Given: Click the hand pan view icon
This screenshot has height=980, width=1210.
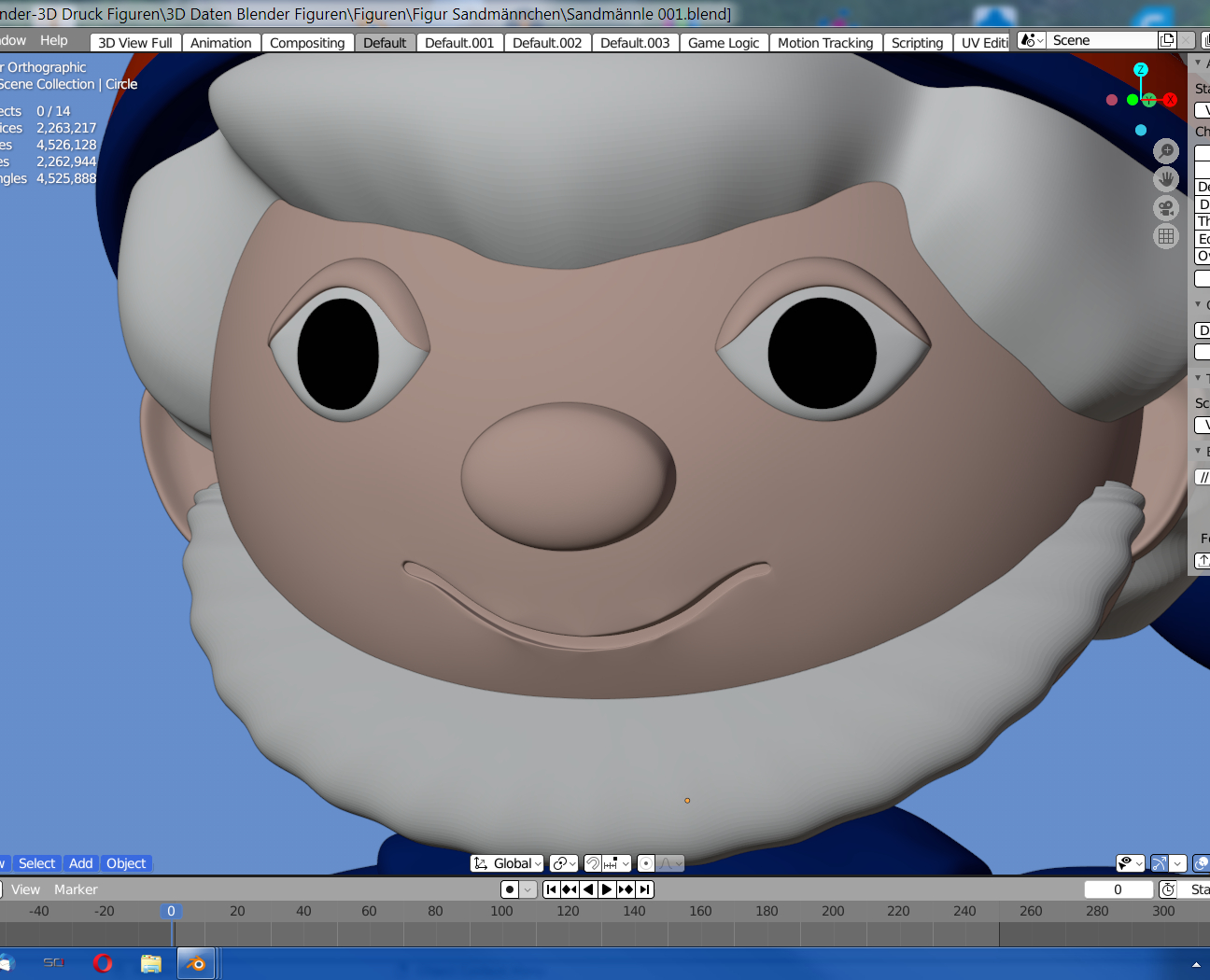Looking at the screenshot, I should point(1166,179).
